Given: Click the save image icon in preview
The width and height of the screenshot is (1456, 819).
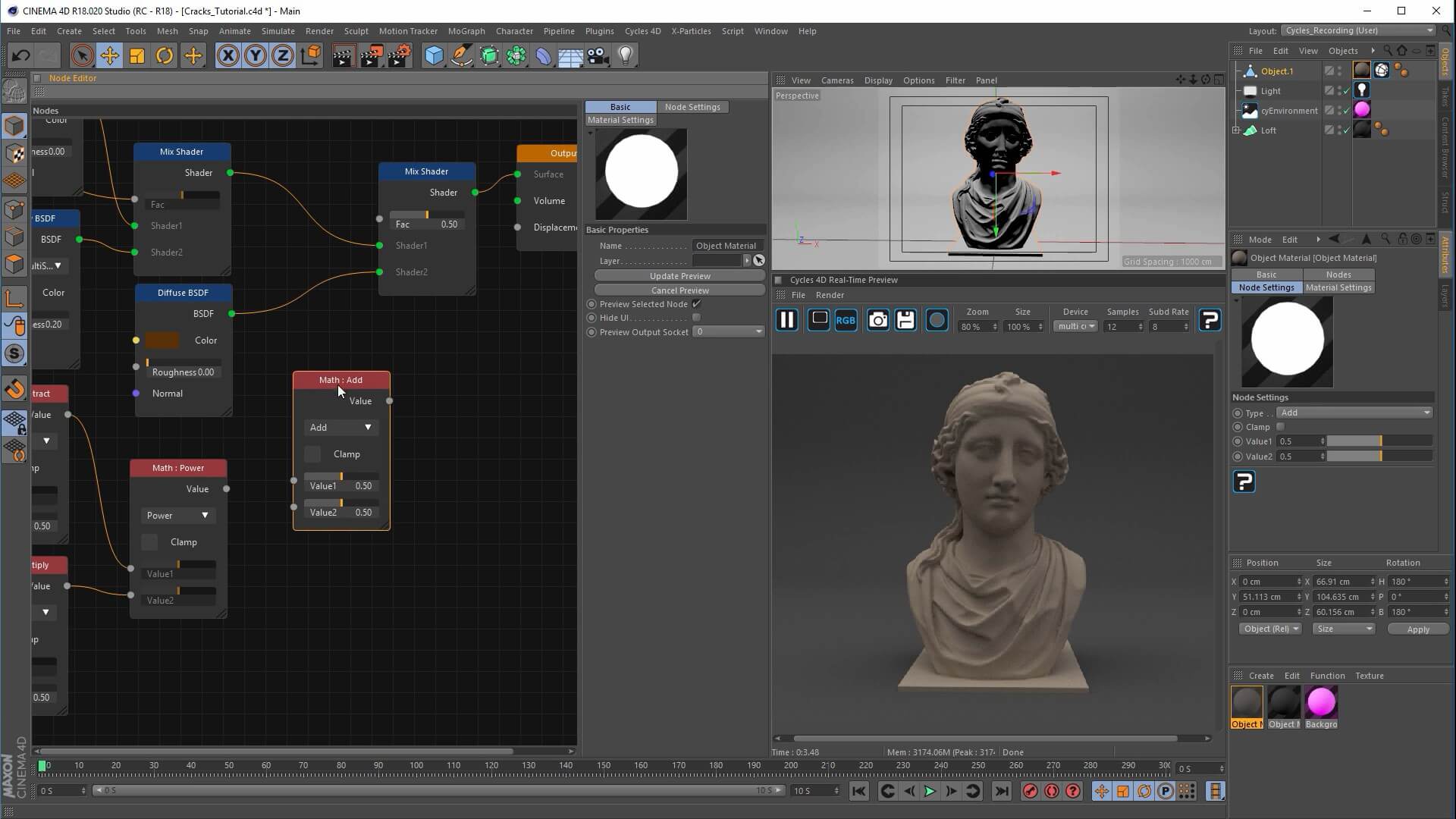Looking at the screenshot, I should tap(905, 321).
